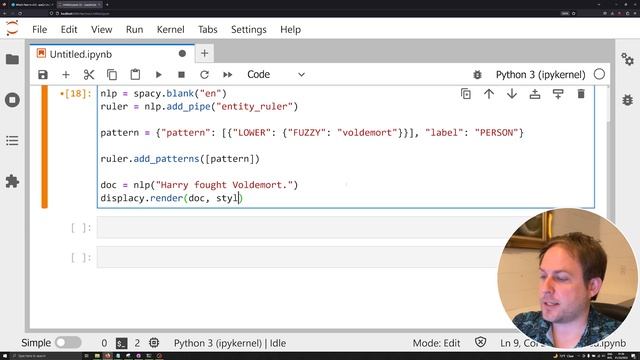Enable the debugger bug icon in toolbar

[477, 75]
